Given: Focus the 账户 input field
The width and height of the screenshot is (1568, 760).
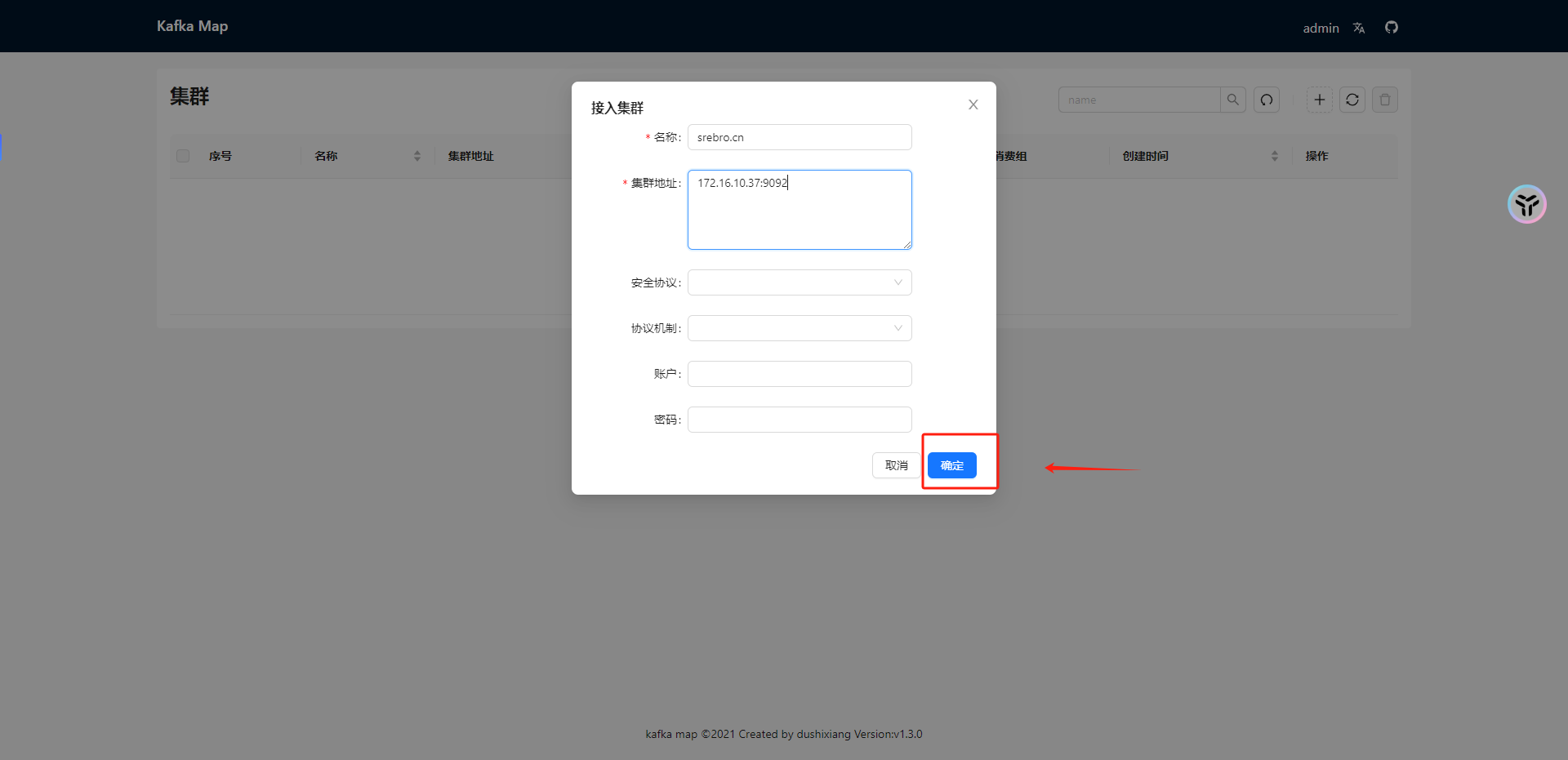Looking at the screenshot, I should click(800, 374).
